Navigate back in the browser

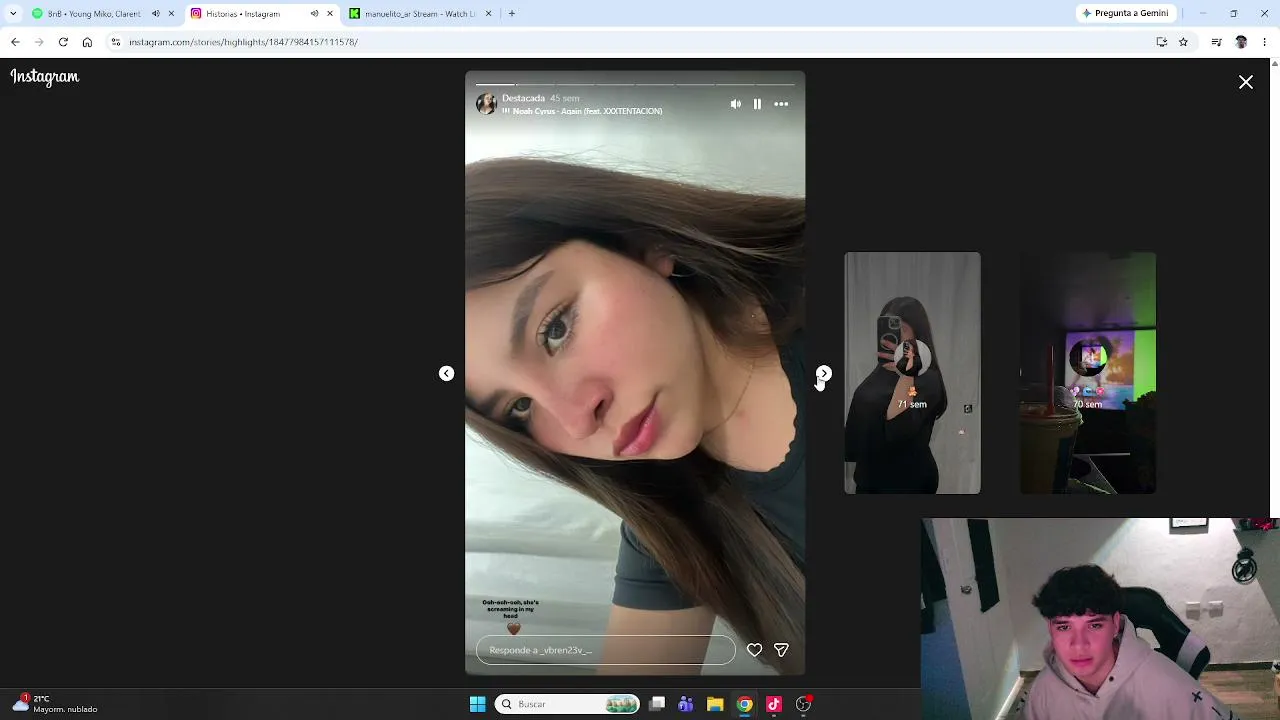[15, 42]
